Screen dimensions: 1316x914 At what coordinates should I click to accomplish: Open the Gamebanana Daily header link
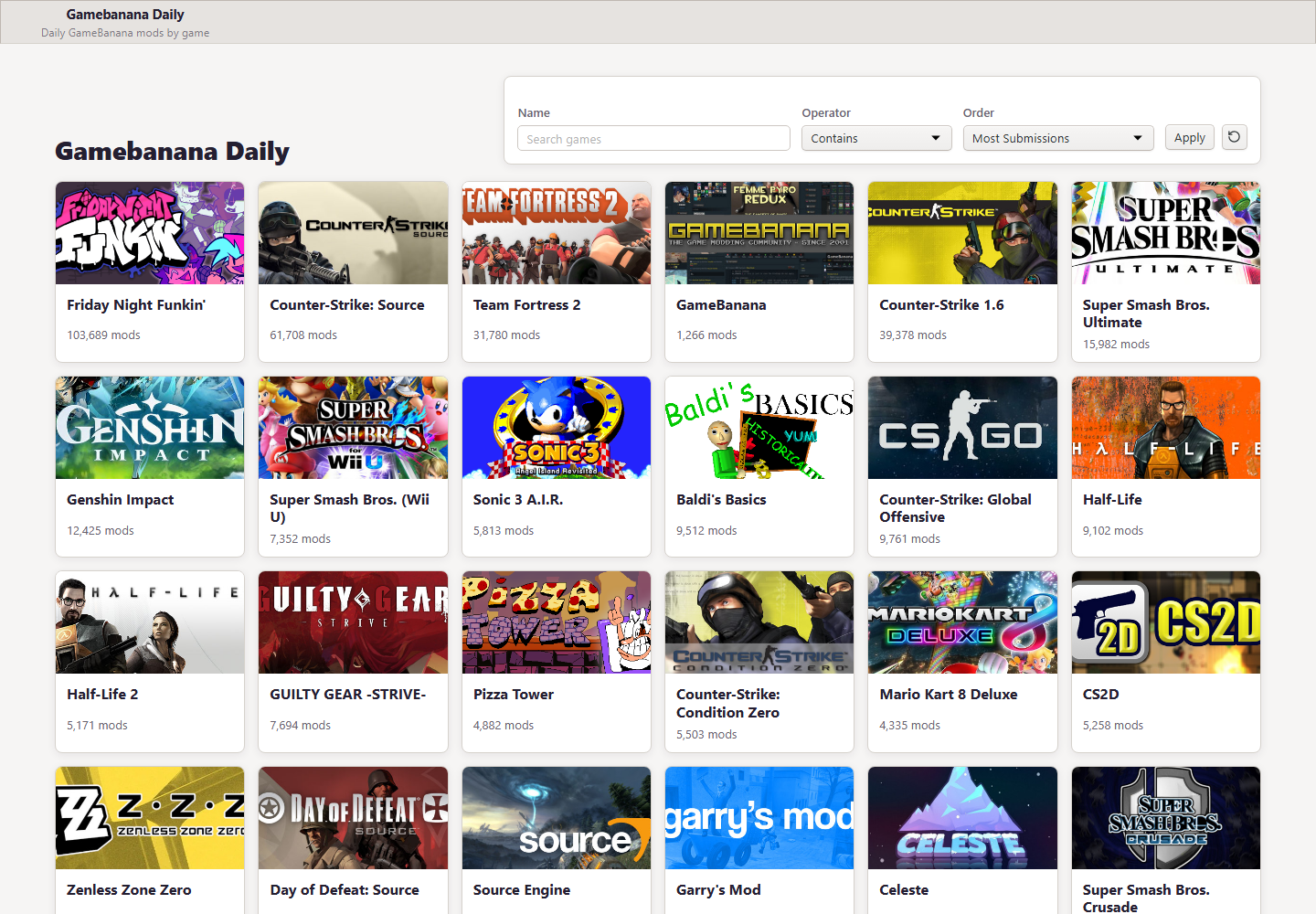pyautogui.click(x=125, y=15)
